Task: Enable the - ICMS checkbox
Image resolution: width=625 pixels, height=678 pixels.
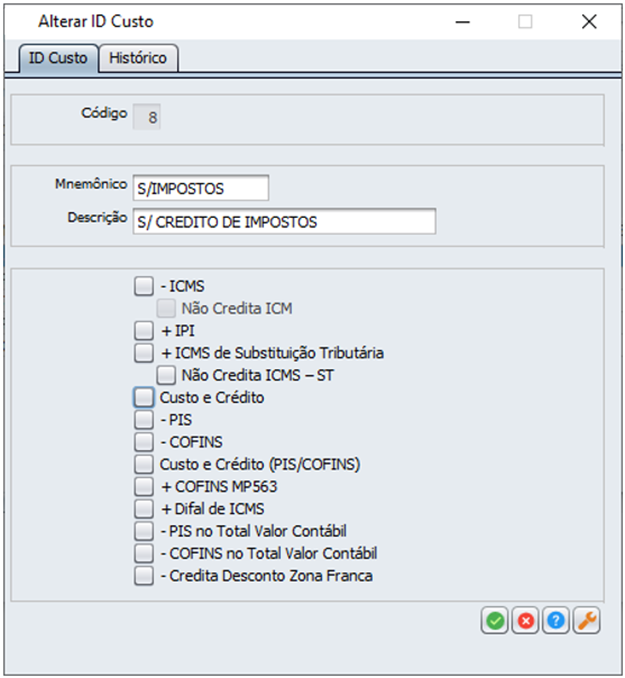Action: [144, 286]
